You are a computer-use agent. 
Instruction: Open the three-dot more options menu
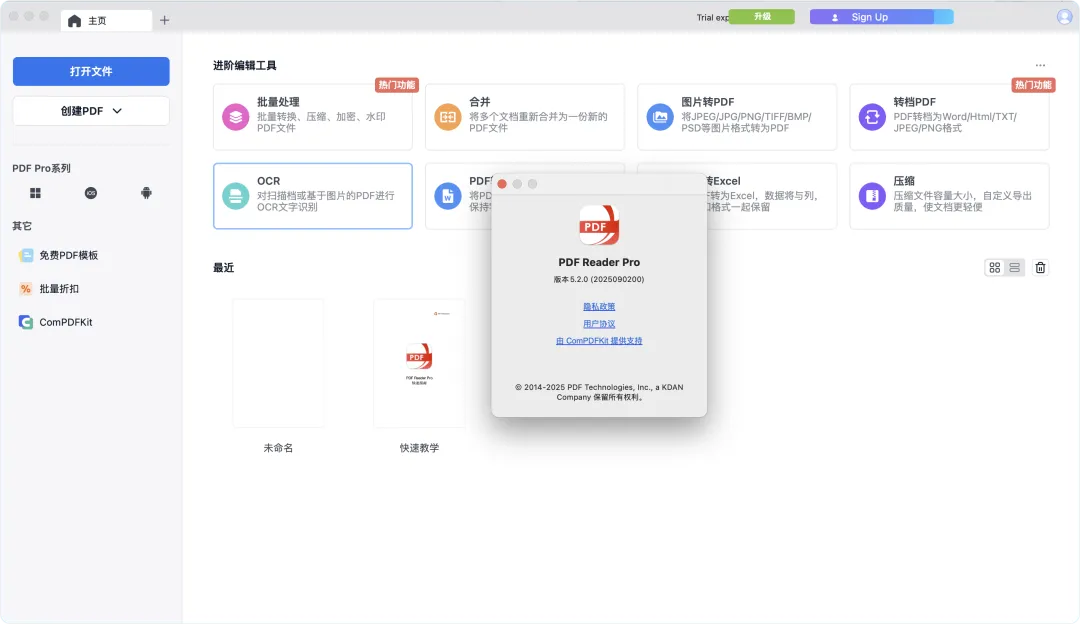point(1040,65)
